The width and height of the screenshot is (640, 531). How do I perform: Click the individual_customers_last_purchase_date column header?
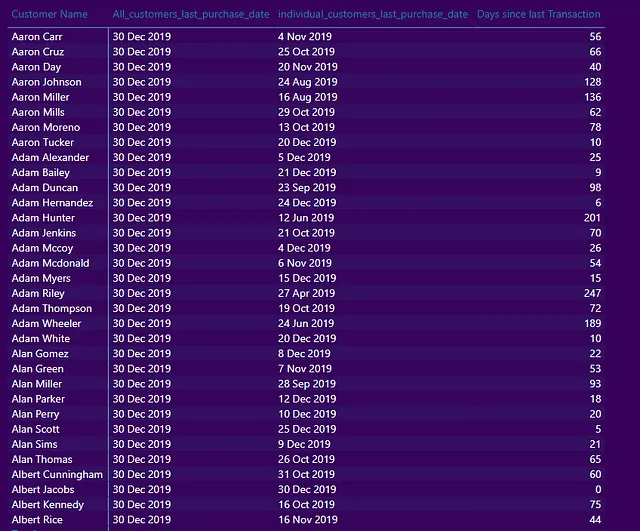(373, 14)
